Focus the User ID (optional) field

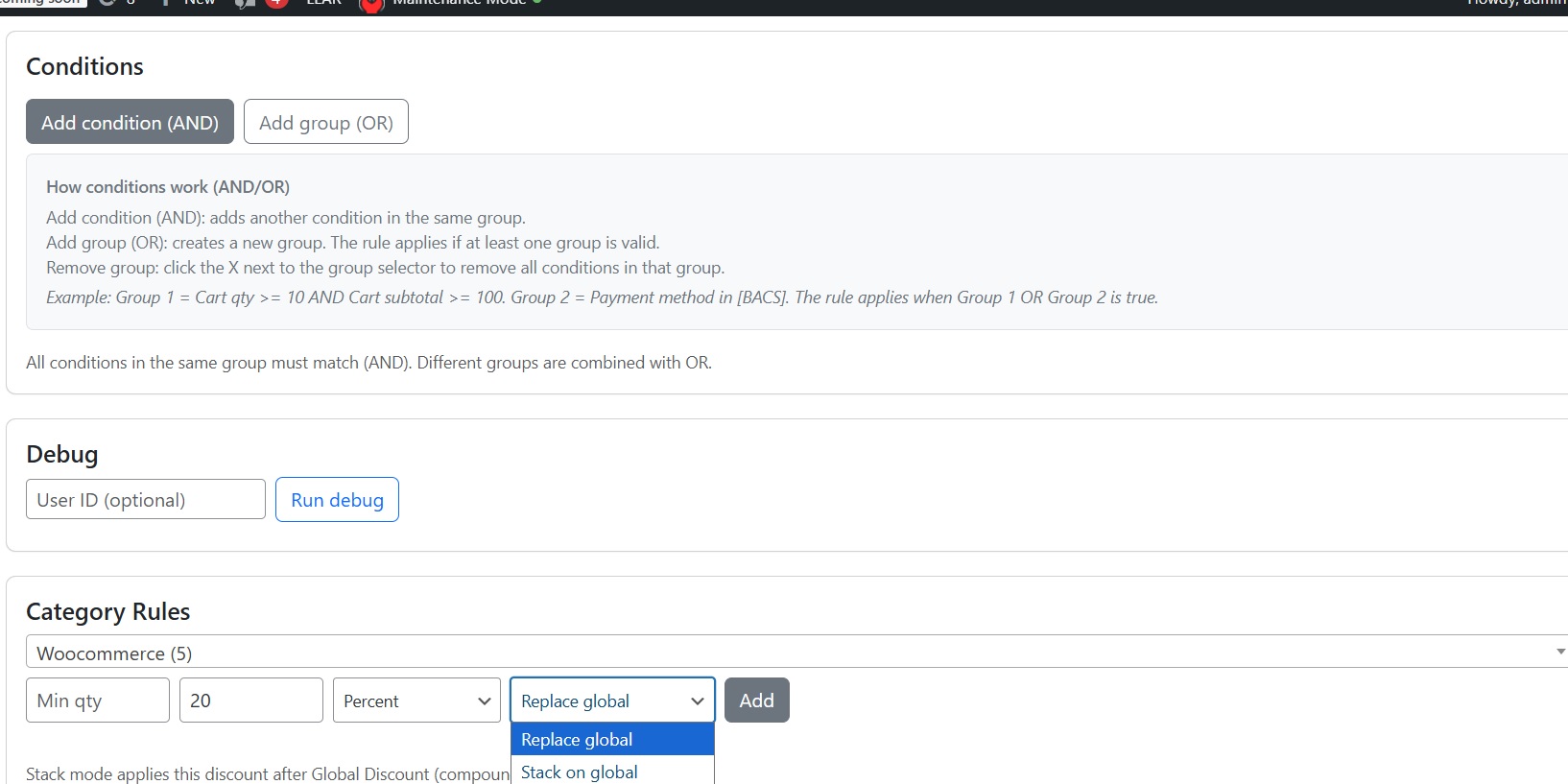[146, 499]
